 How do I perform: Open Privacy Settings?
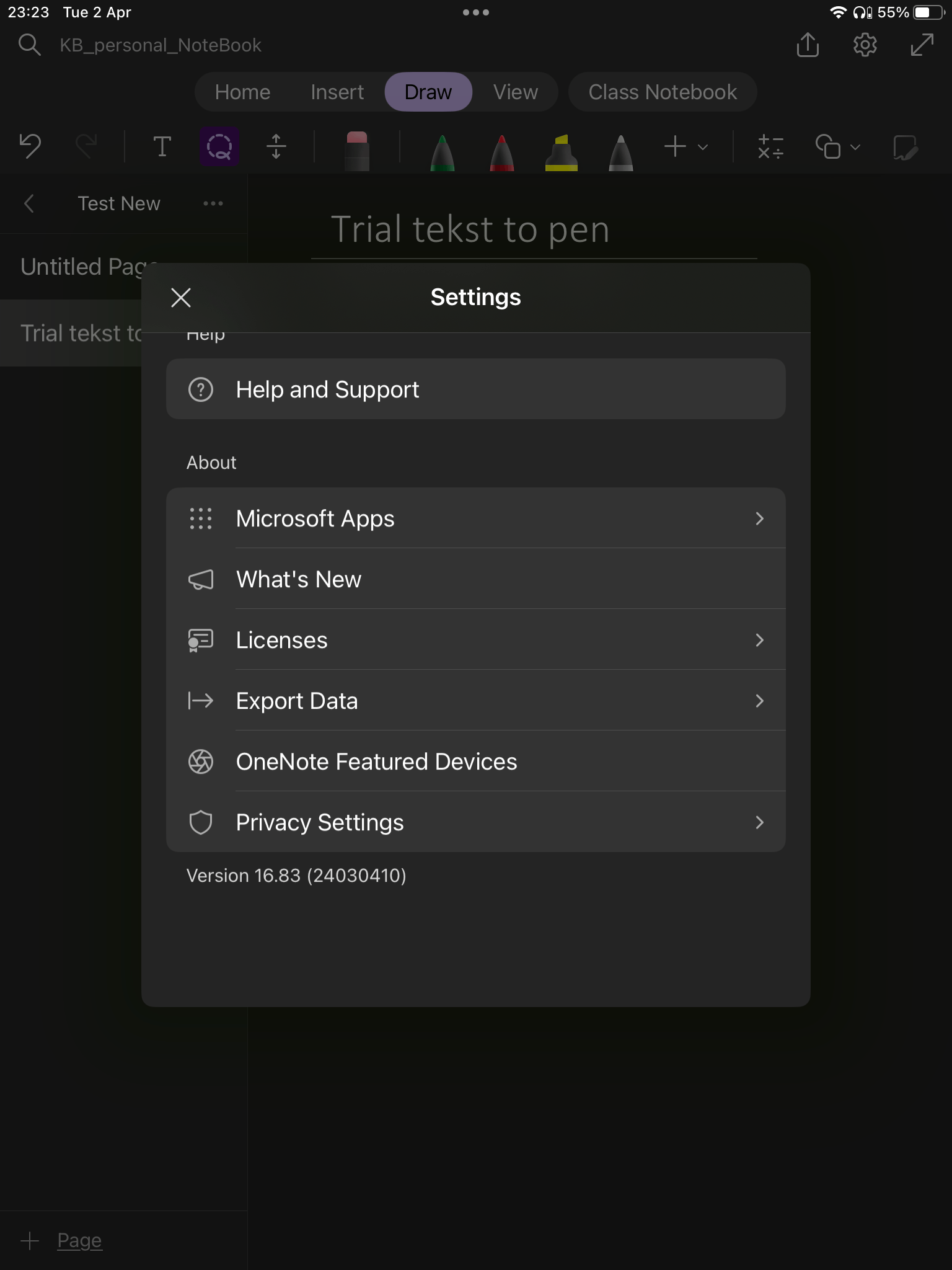[x=475, y=822]
